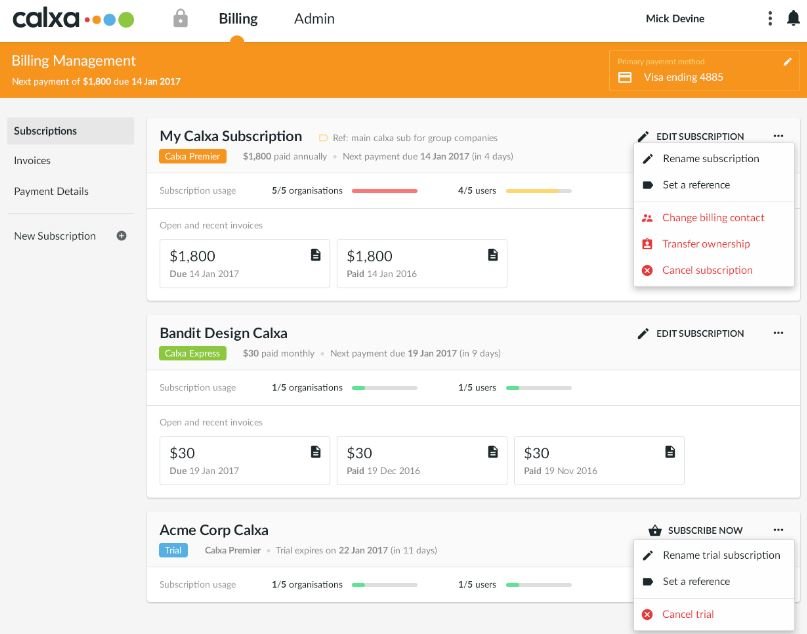Click the plus icon beside New Subscription

[121, 236]
